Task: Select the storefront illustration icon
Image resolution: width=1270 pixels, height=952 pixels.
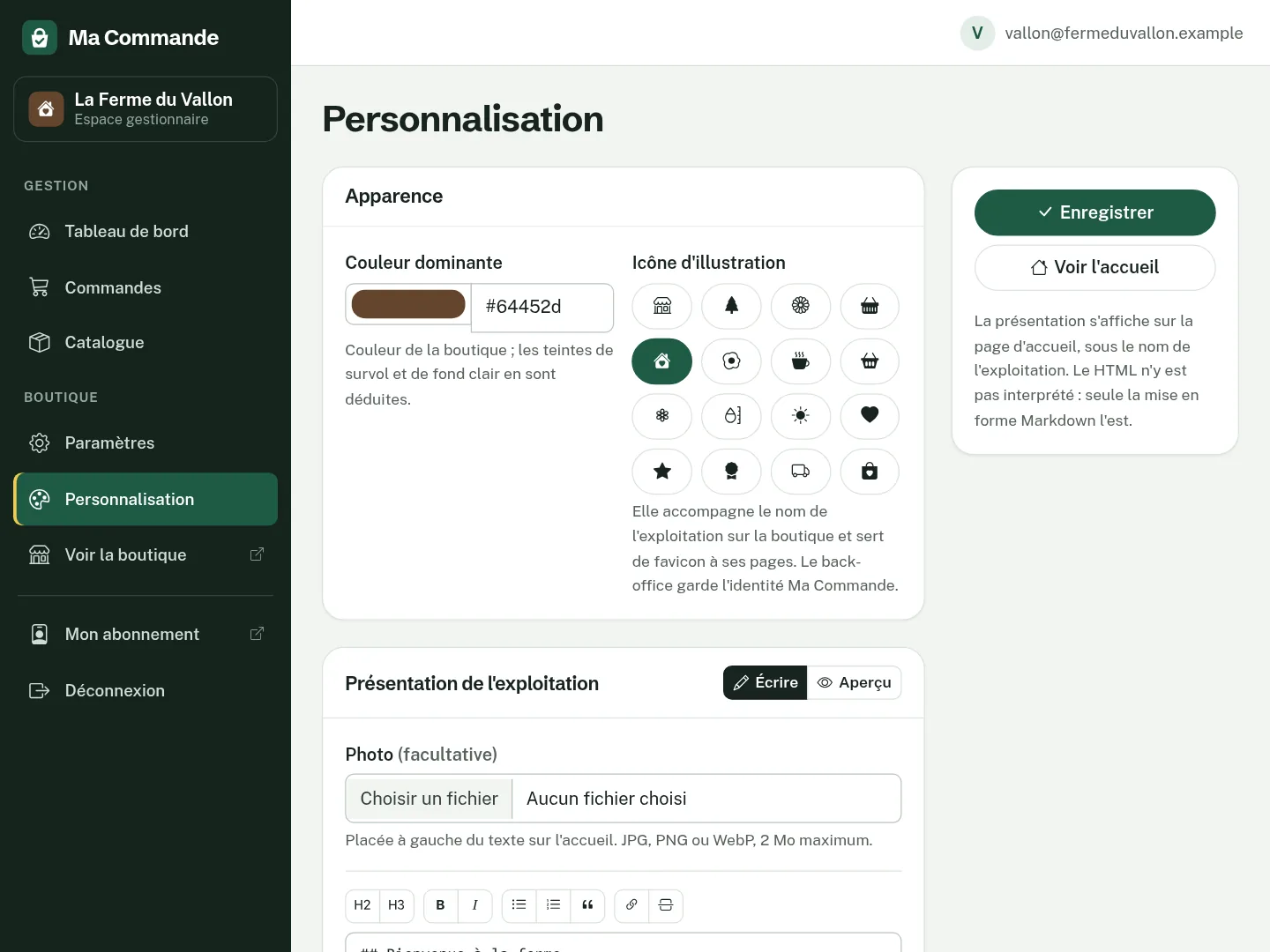Action: coord(662,306)
